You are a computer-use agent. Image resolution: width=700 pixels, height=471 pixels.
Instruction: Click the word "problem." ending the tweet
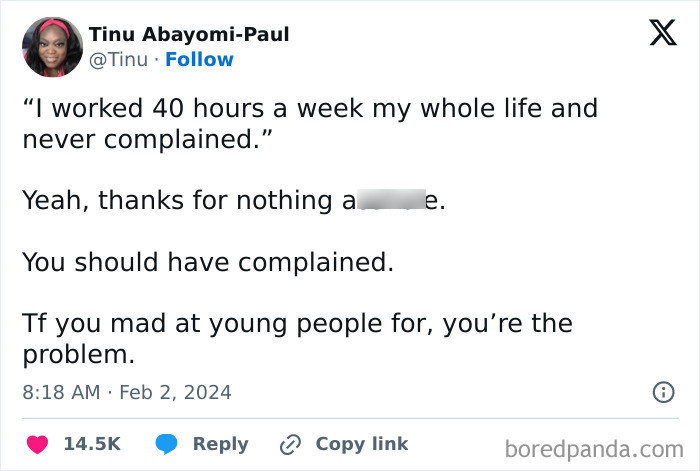coord(78,355)
